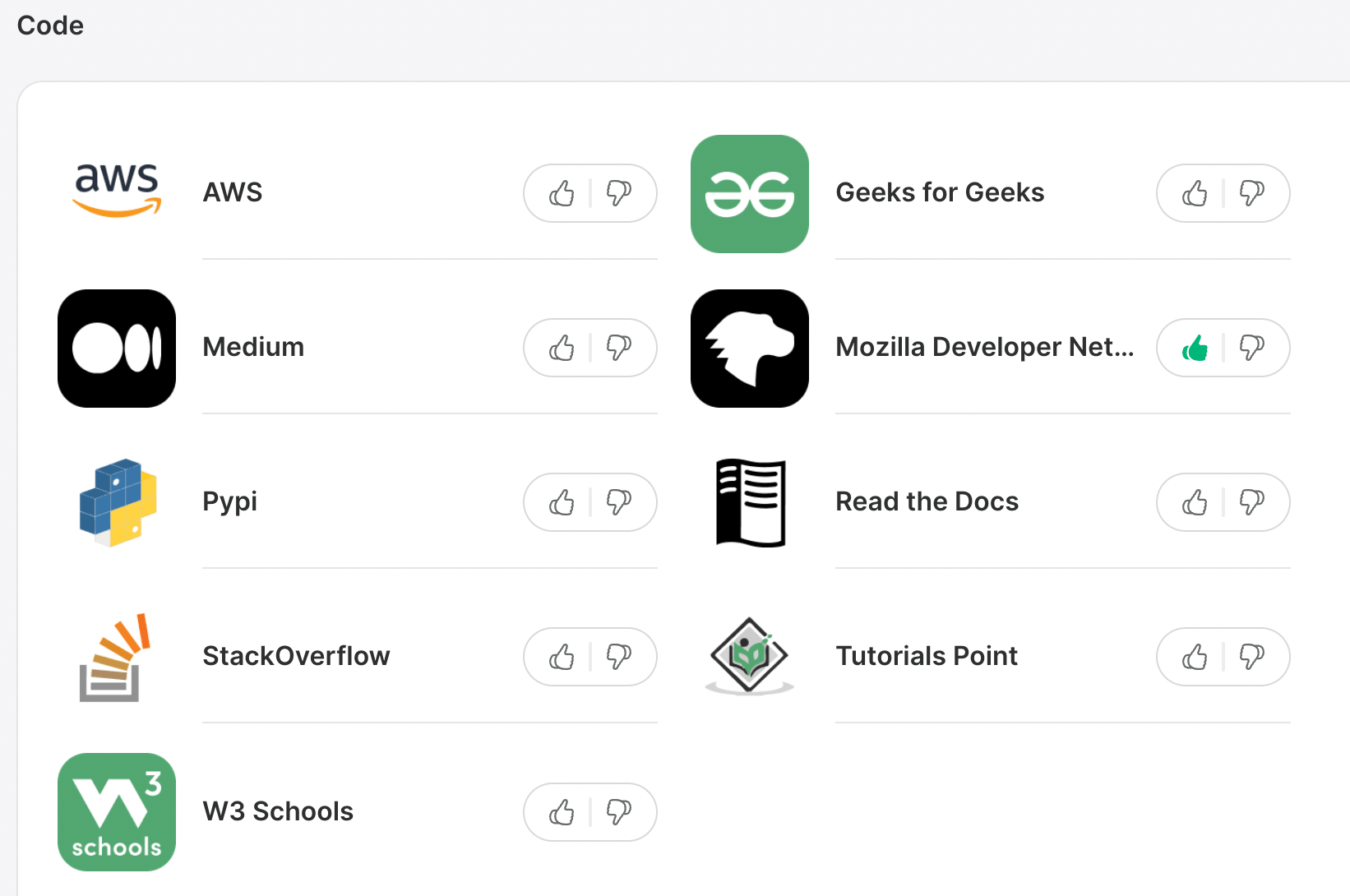The image size is (1350, 896).
Task: Dislike the Mozilla Developer Network source
Action: pos(1252,348)
